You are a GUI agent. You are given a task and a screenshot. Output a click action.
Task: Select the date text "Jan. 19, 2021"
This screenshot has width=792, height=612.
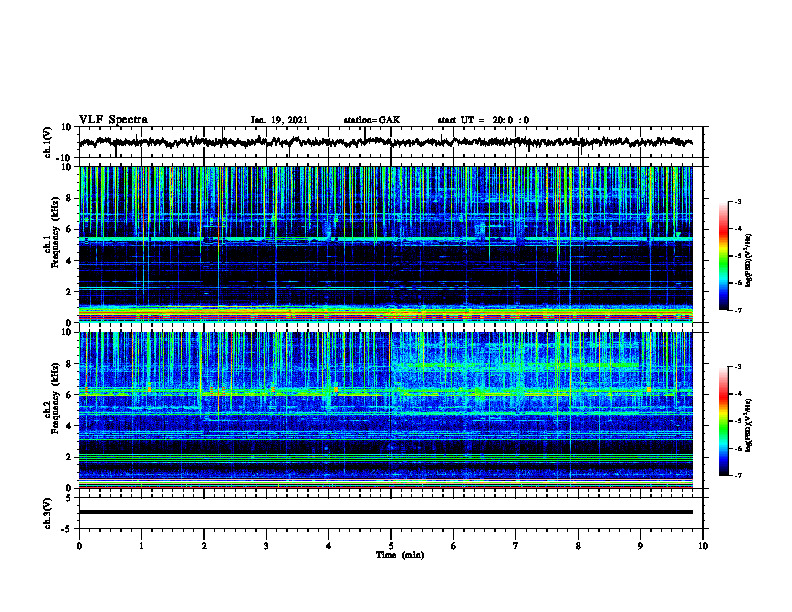coord(279,120)
